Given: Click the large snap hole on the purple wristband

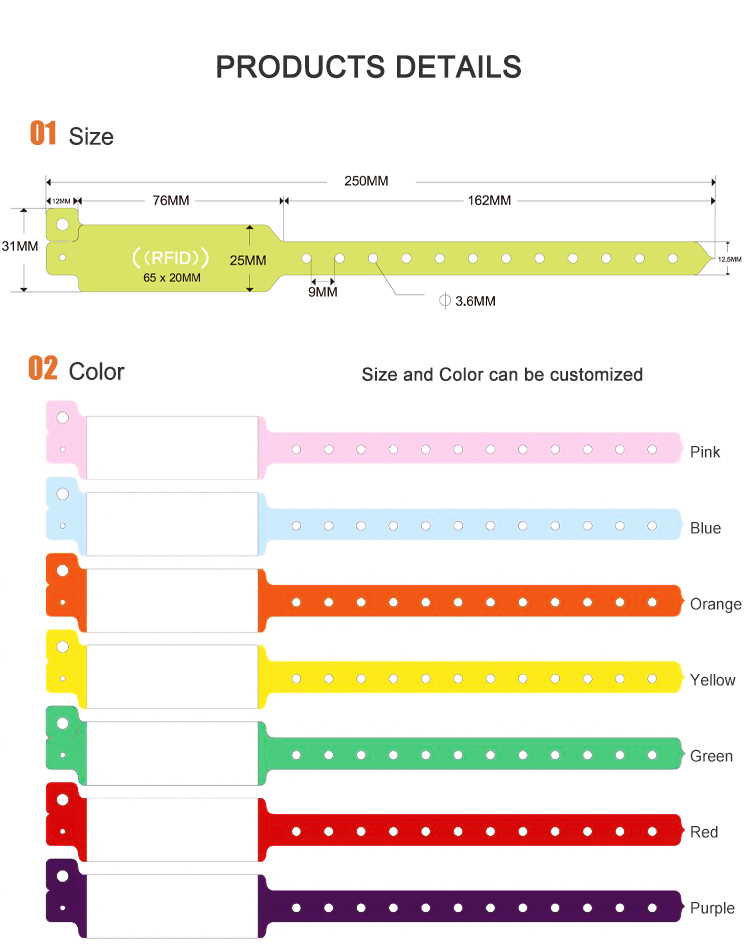Looking at the screenshot, I should coord(62,876).
